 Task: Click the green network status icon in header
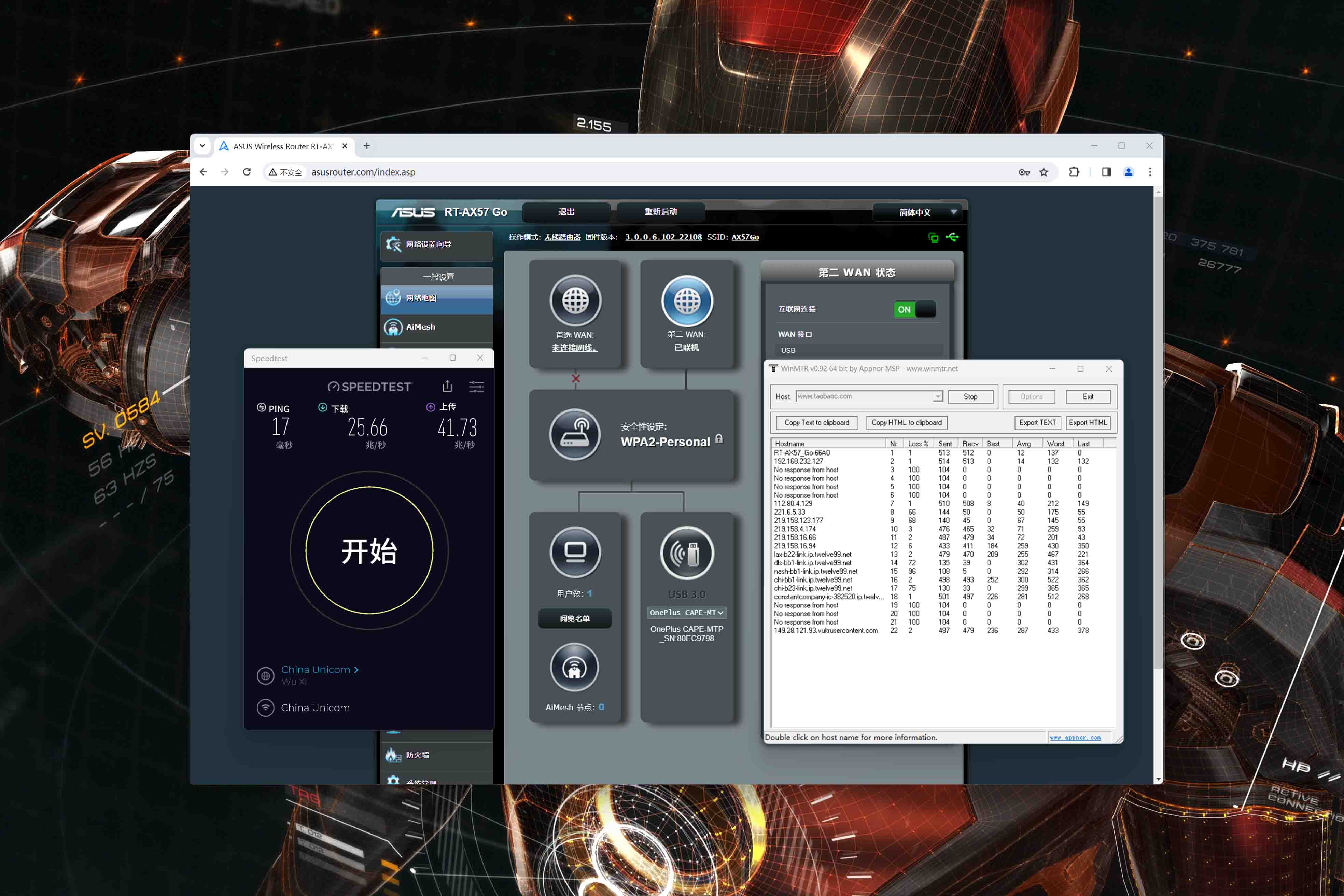(934, 238)
